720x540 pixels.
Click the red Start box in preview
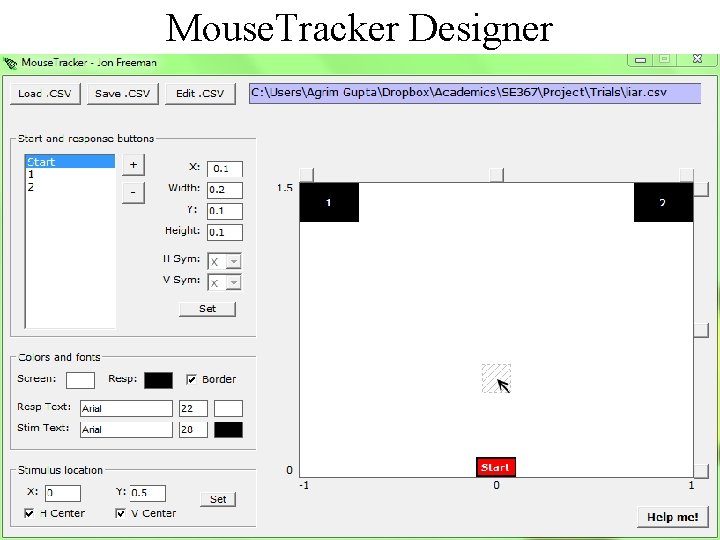point(496,467)
